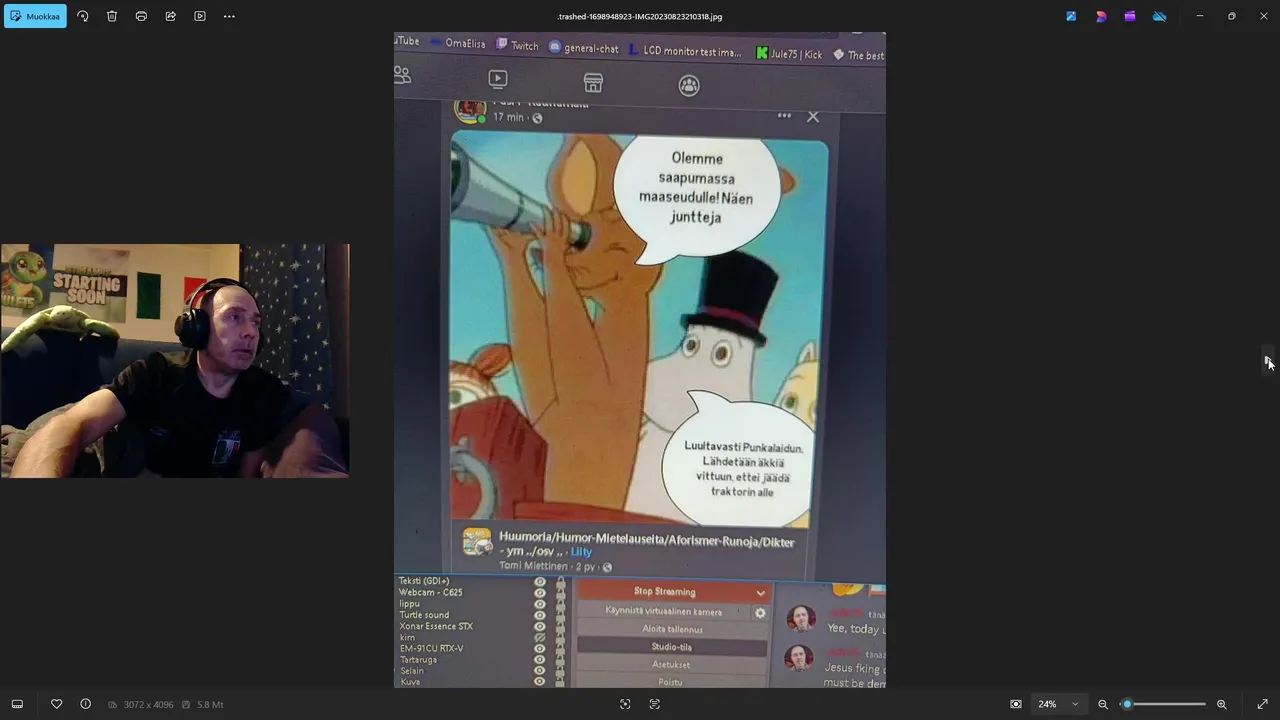Zoom in with the plus magnifier icon
1280x720 pixels.
1221,704
